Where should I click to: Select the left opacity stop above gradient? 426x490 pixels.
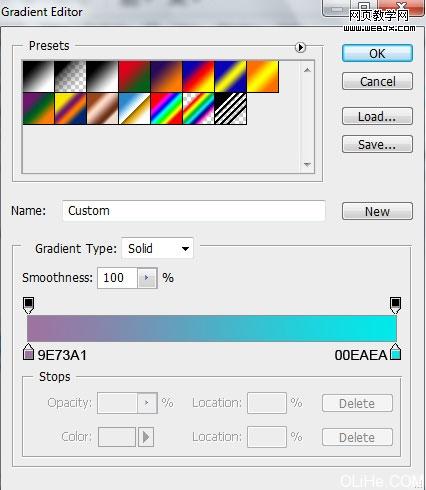28,305
